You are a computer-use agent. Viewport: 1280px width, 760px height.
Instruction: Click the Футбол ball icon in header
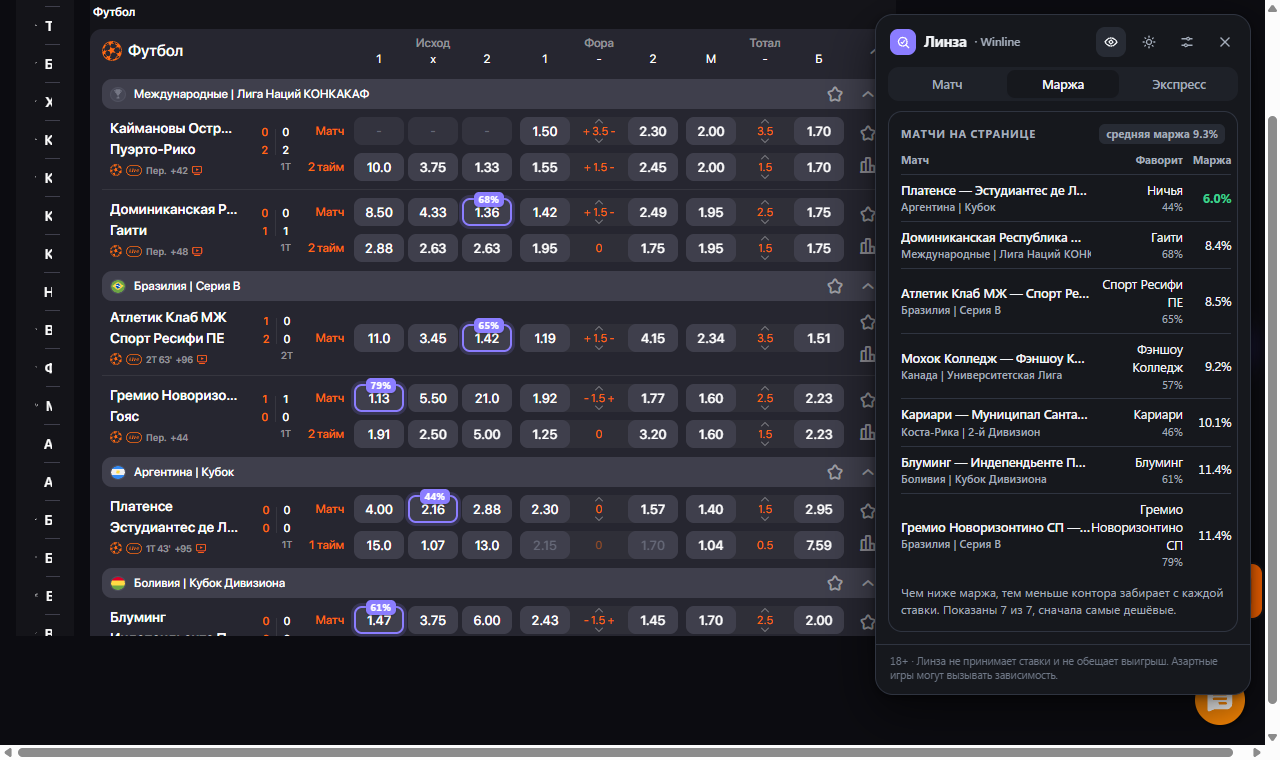coord(112,50)
